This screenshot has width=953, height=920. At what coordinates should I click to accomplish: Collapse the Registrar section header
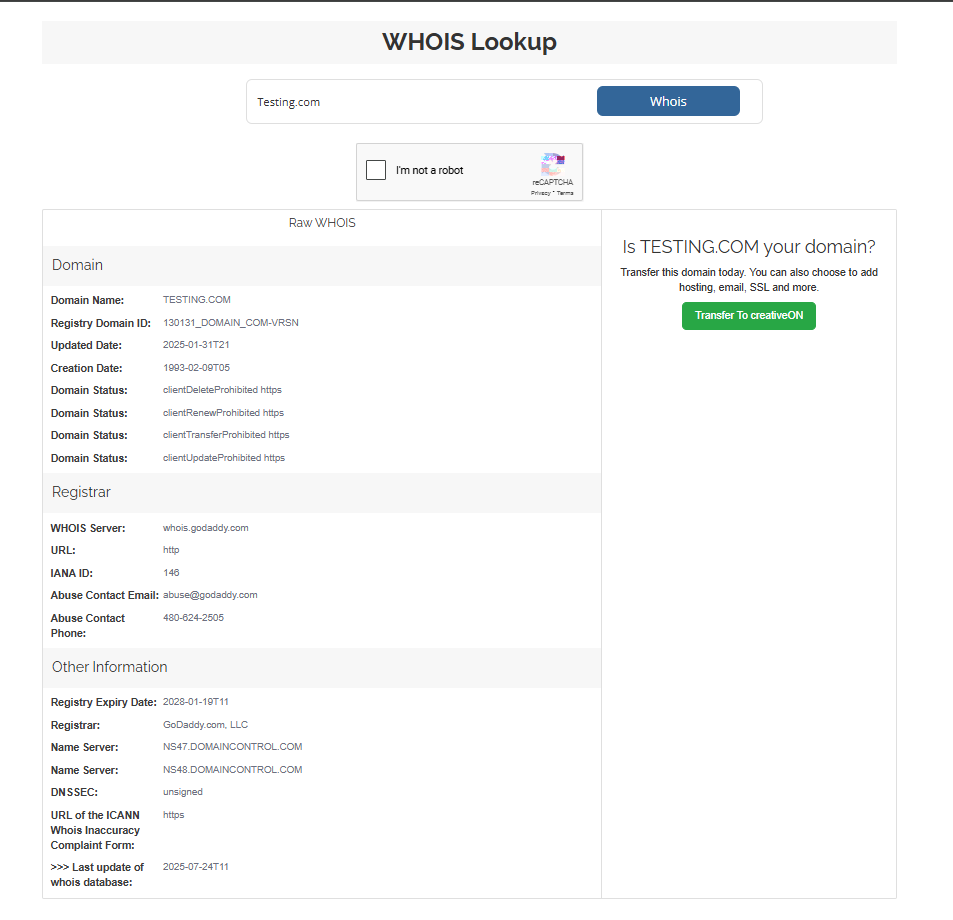coord(322,493)
